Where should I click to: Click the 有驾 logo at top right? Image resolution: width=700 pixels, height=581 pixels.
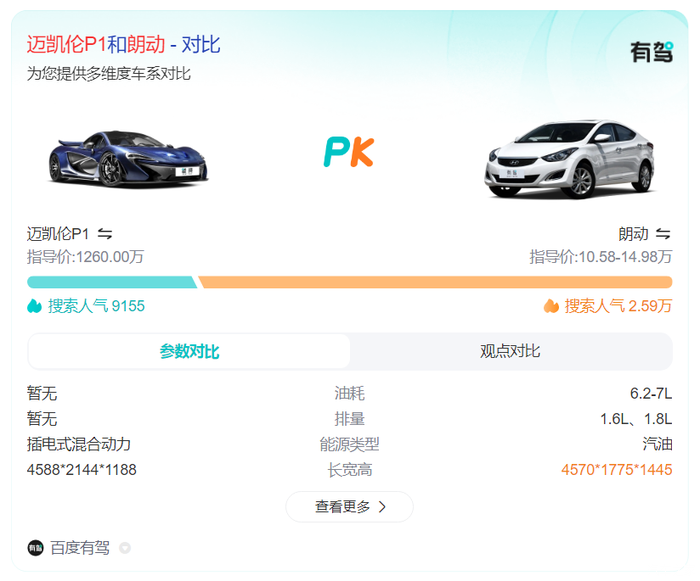[x=652, y=52]
